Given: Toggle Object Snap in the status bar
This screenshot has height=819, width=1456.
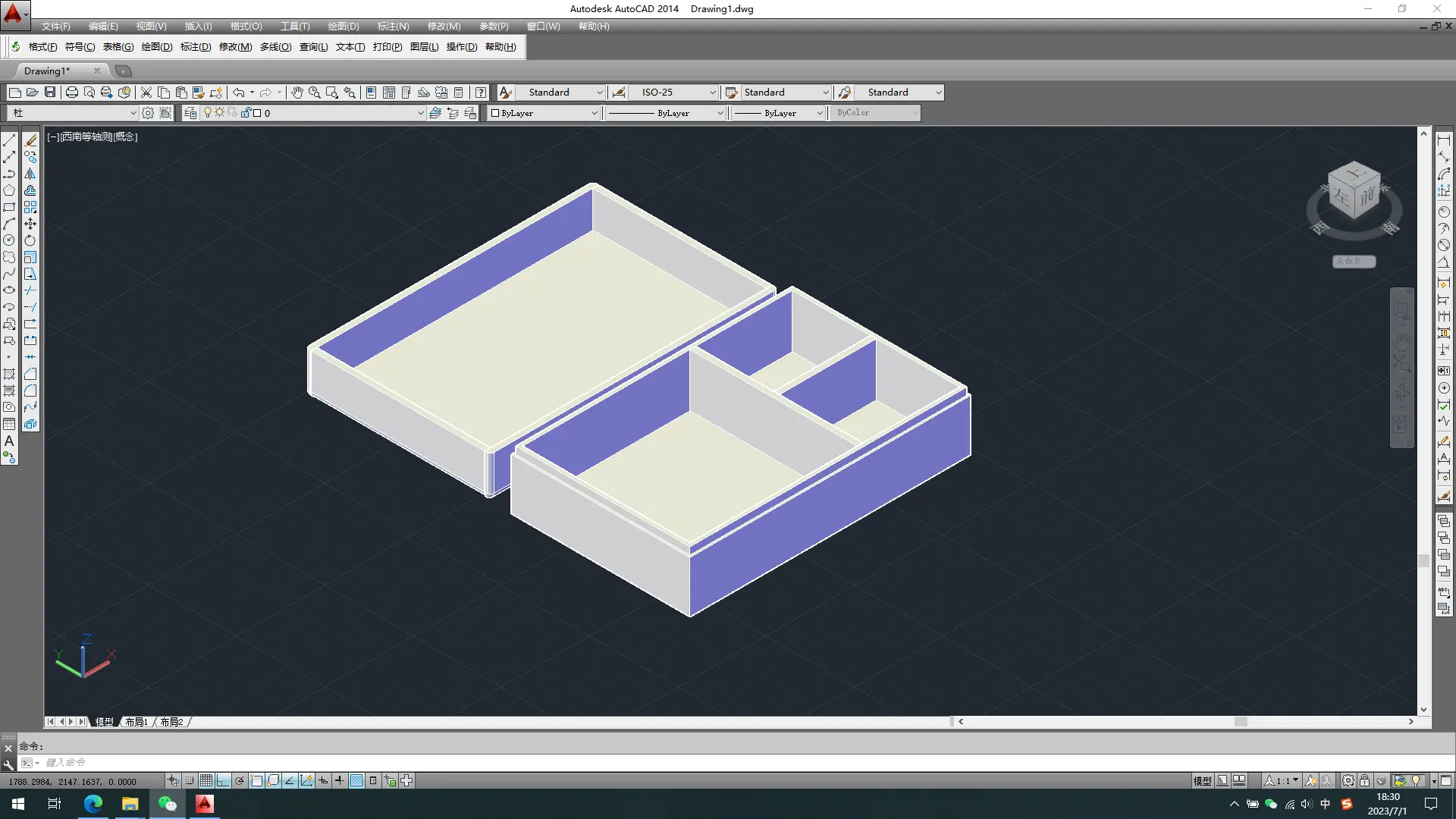Looking at the screenshot, I should click(x=256, y=780).
